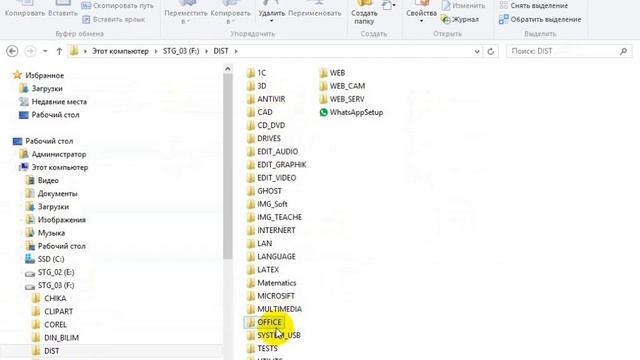Go up one folder level

59,51
